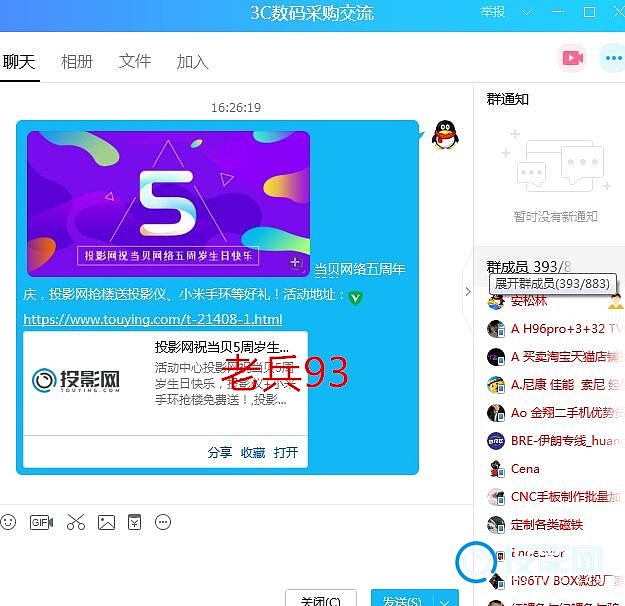This screenshot has width=625, height=606.
Task: Click the green V verified link badge
Action: [x=355, y=297]
